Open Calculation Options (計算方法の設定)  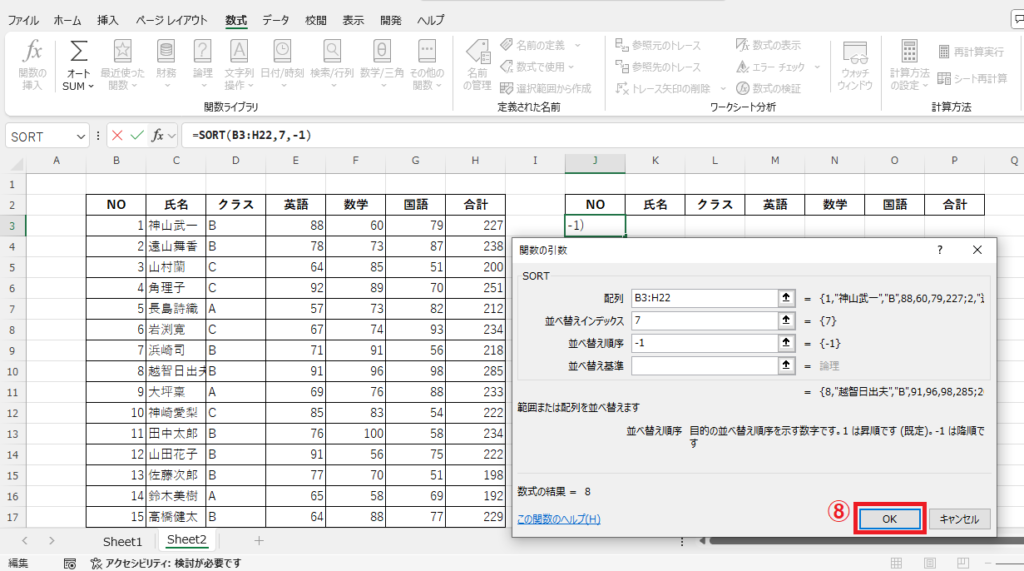[x=909, y=65]
